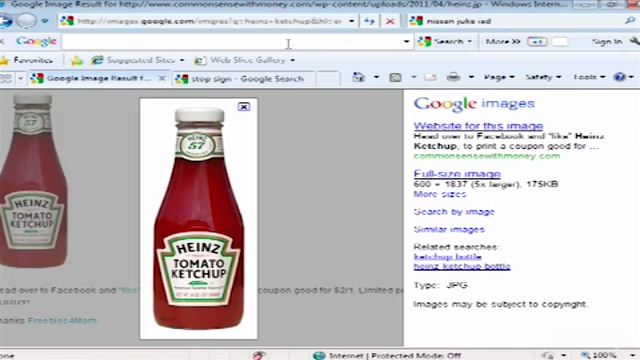This screenshot has width=640, height=360.
Task: Open the Safety menu
Action: (543, 77)
